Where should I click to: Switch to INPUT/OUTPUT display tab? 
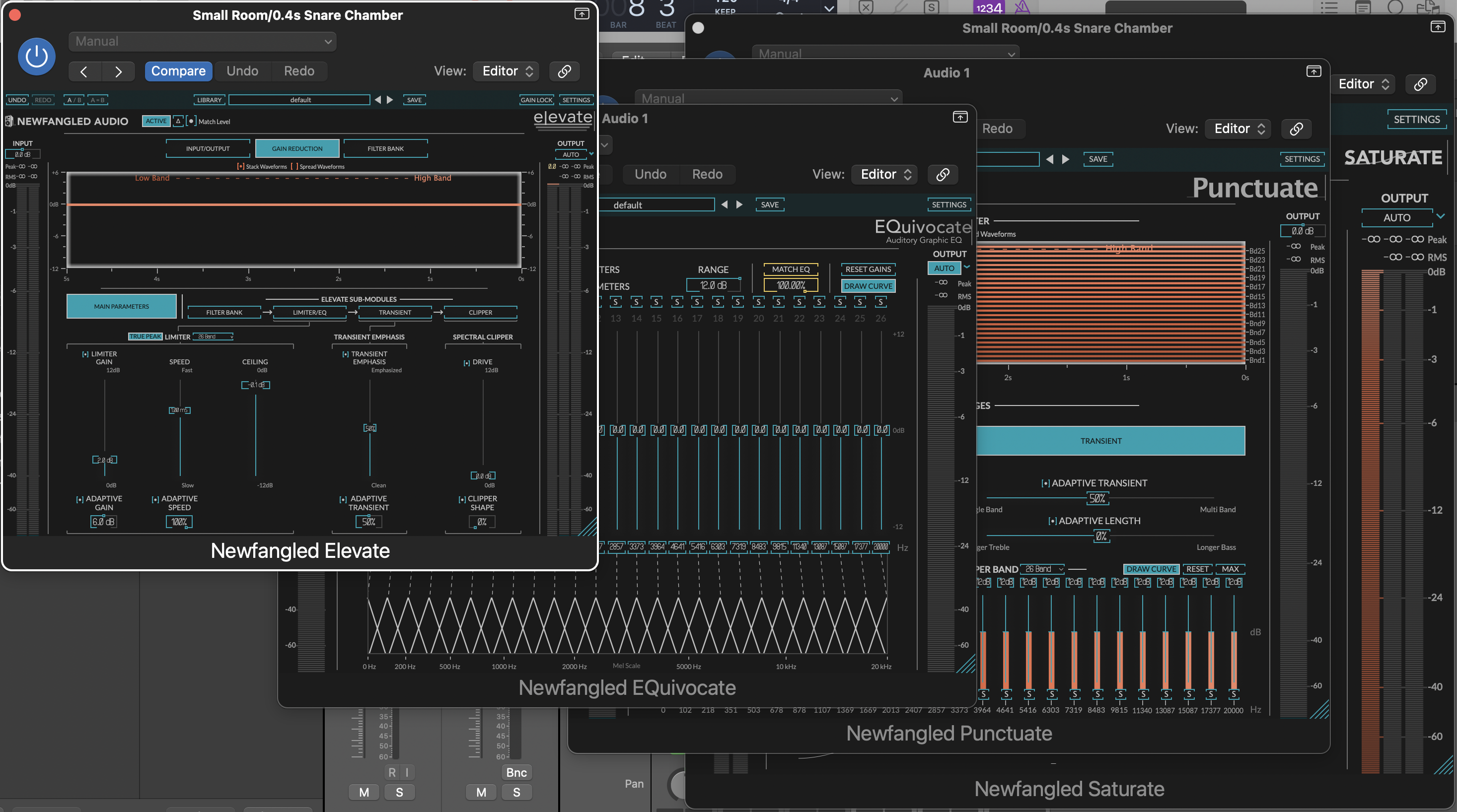(x=208, y=149)
